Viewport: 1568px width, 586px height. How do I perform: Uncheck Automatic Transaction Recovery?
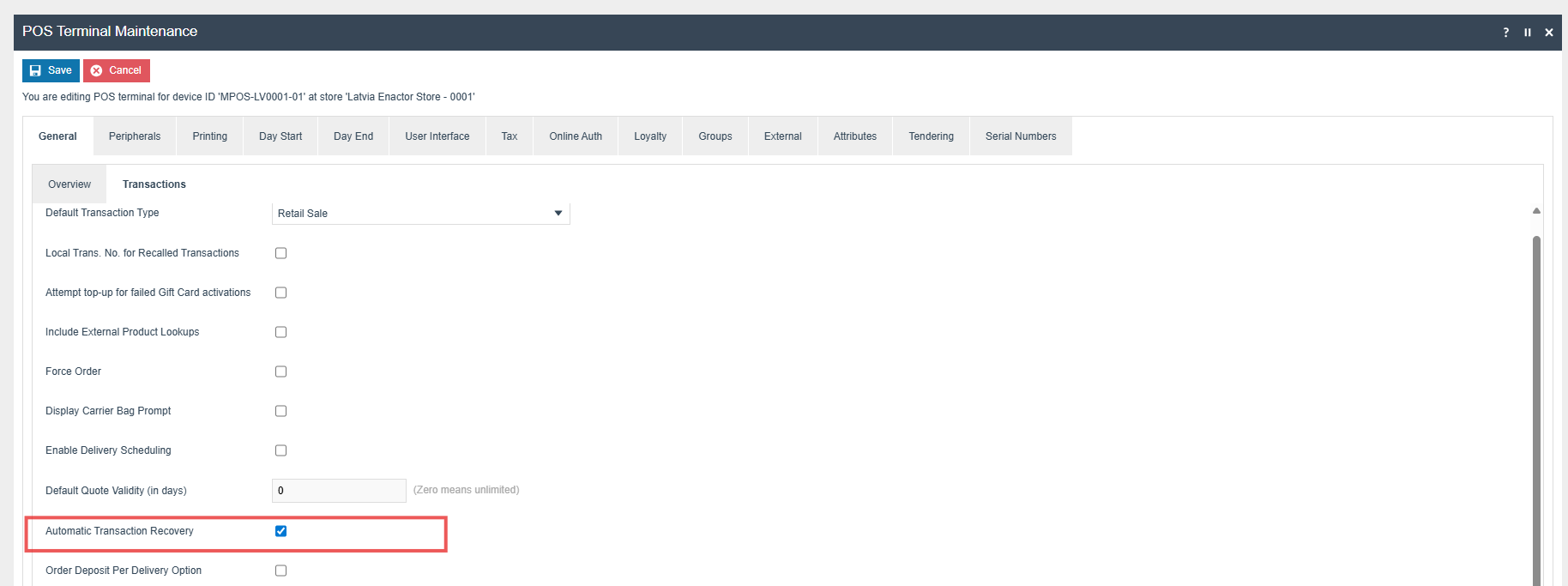coord(280,531)
